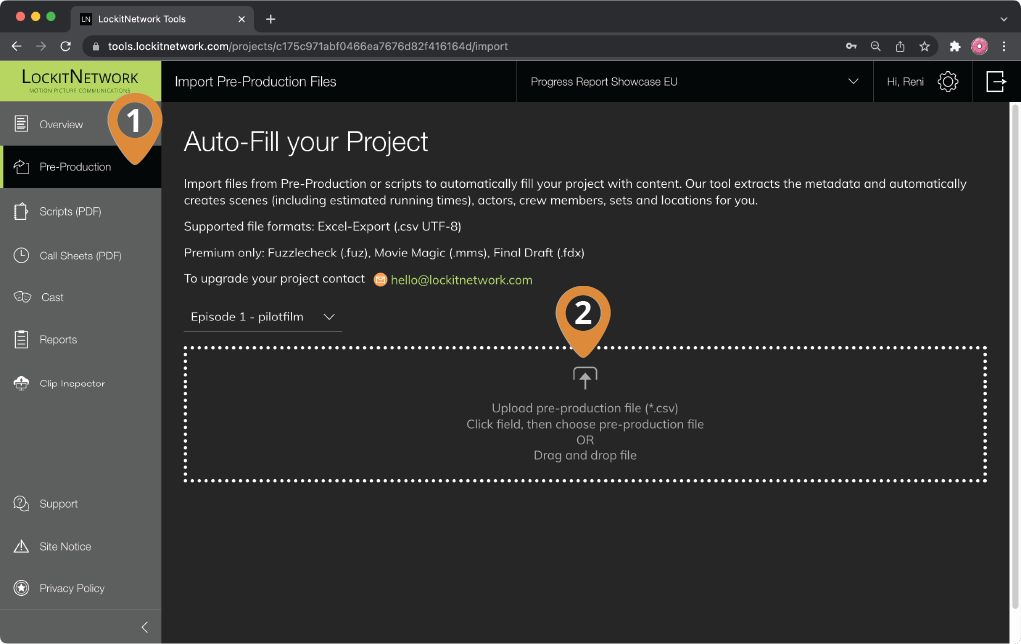
Task: Open the browser extensions puzzle icon
Action: [x=955, y=46]
